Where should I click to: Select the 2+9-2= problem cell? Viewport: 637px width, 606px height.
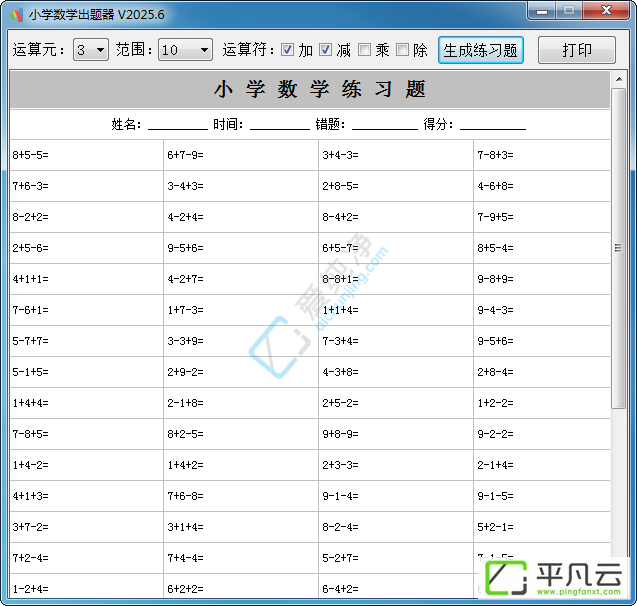click(241, 372)
